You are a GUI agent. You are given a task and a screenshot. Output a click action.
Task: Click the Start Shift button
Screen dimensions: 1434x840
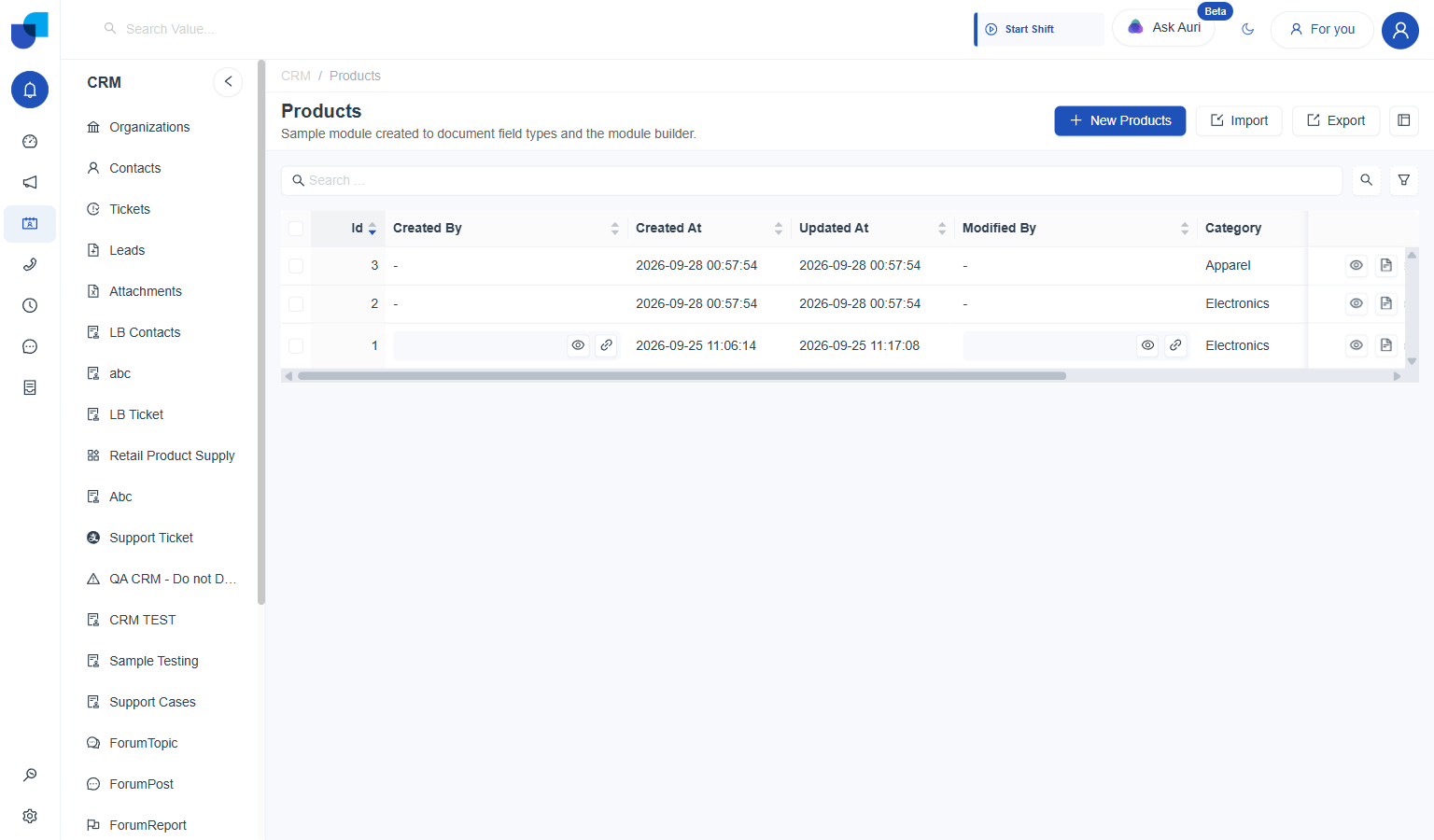[1039, 29]
